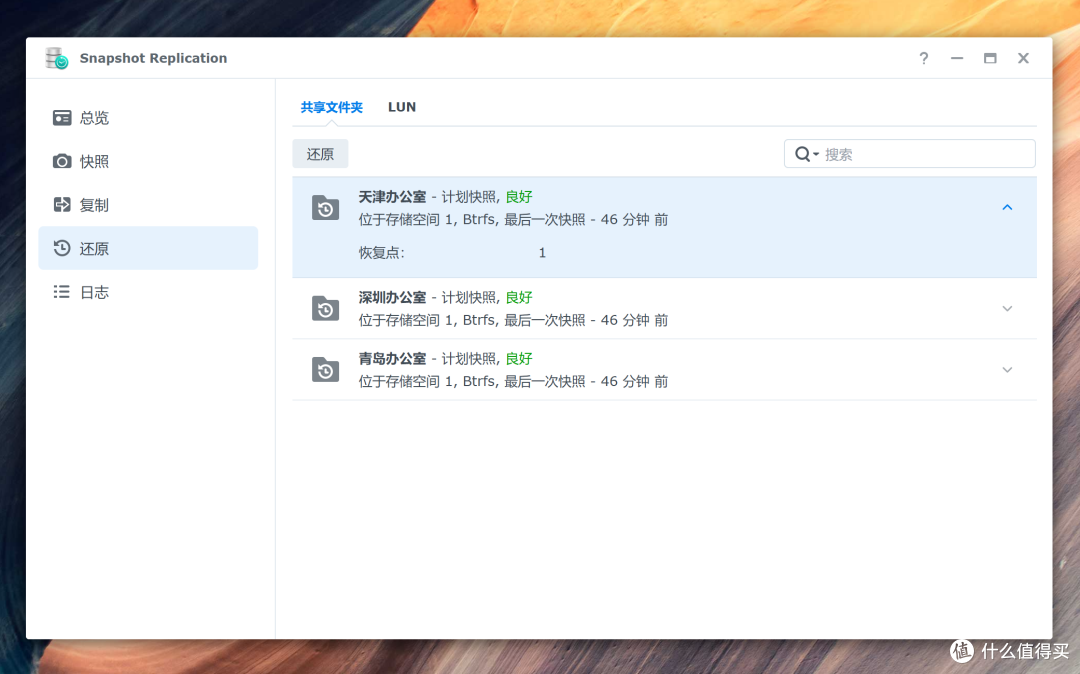The height and width of the screenshot is (674, 1080).
Task: Click the 总览 overview icon
Action: click(x=62, y=118)
